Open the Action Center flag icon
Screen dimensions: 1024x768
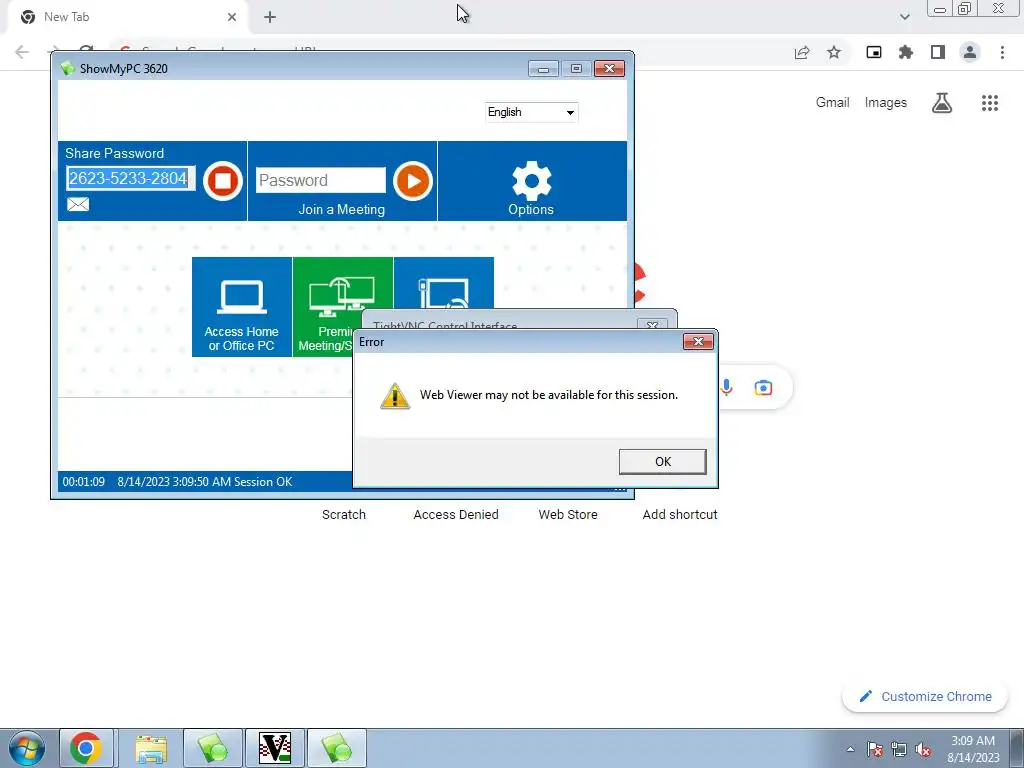coord(875,750)
